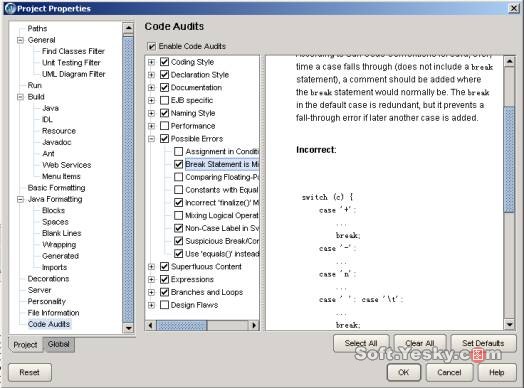Open the Javadoc build settings
The height and width of the screenshot is (388, 524).
coord(56,142)
